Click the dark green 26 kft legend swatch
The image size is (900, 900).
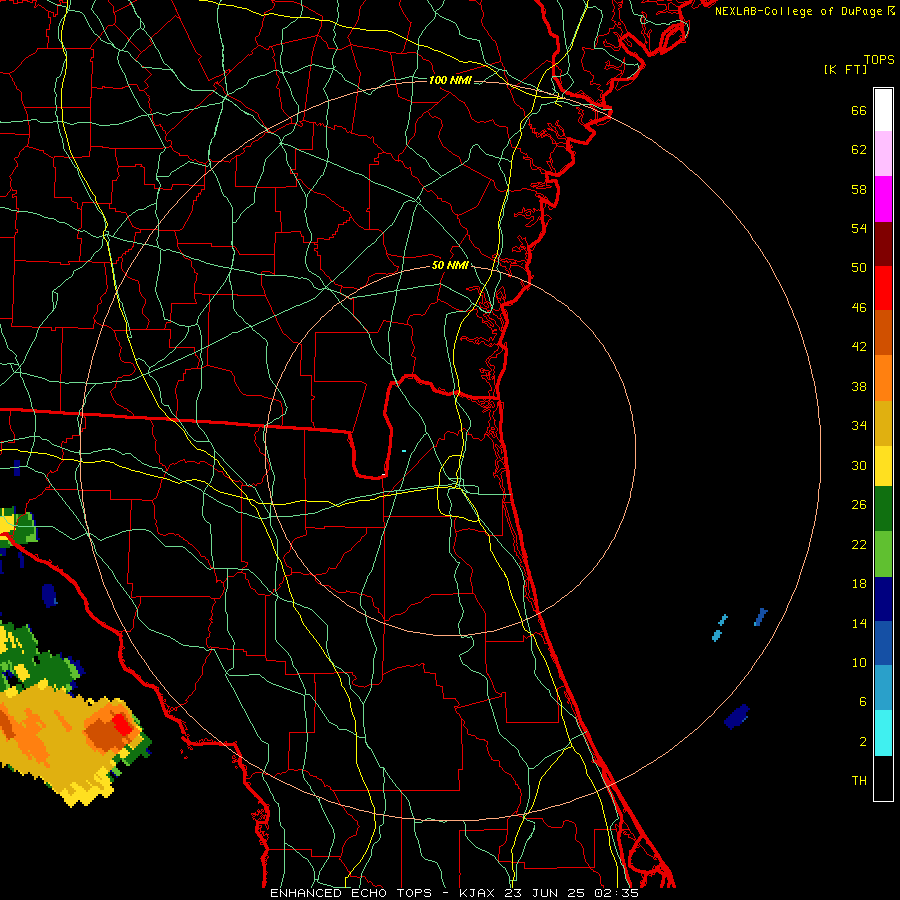pyautogui.click(x=883, y=509)
